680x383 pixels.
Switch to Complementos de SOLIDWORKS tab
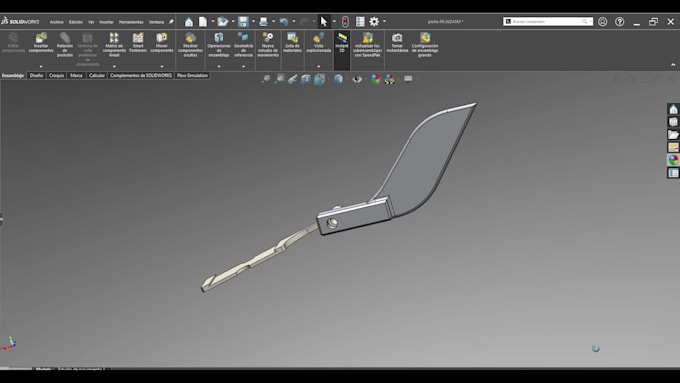[x=141, y=75]
